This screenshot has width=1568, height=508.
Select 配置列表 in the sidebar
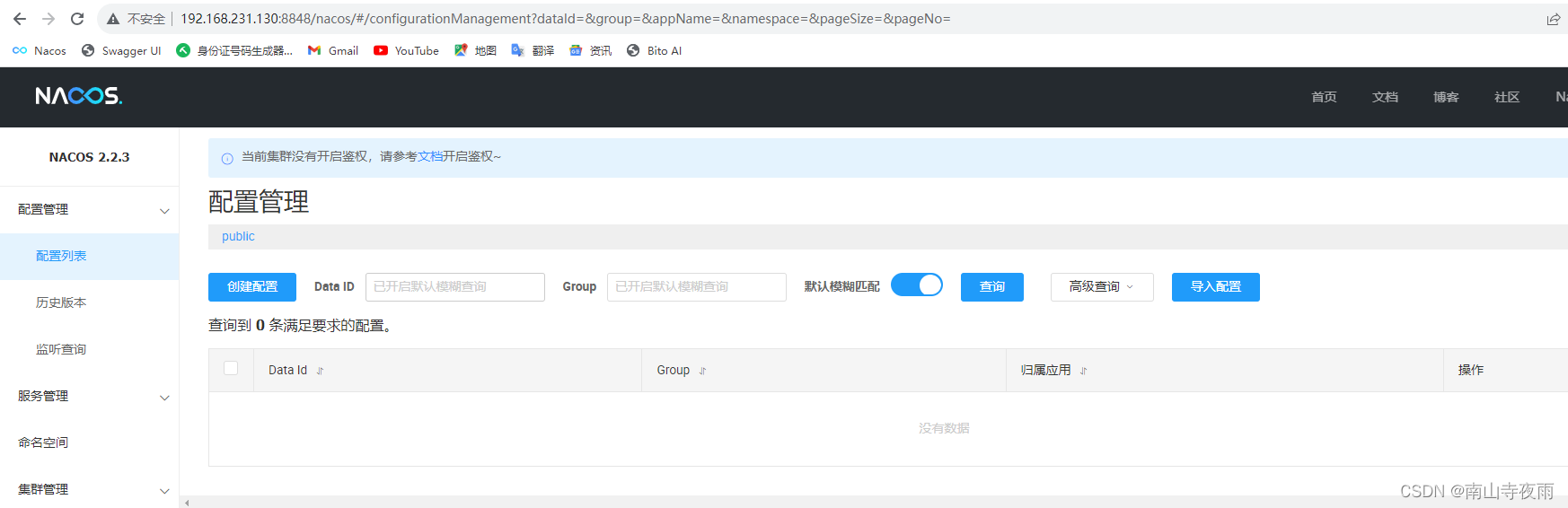click(90, 257)
